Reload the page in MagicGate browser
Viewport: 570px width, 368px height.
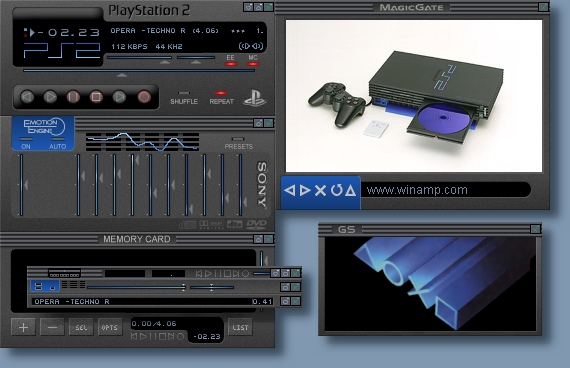(x=336, y=190)
